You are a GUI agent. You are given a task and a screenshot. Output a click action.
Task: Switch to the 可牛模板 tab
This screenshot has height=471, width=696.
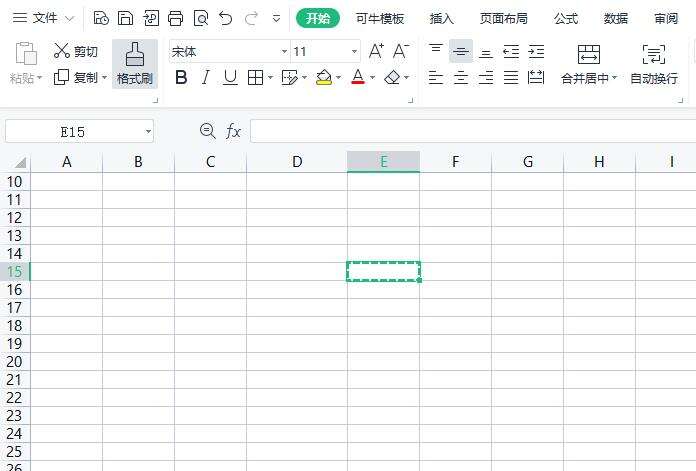pos(380,19)
